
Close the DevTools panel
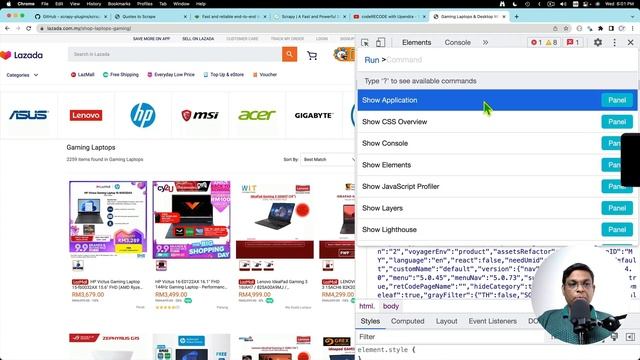pyautogui.click(x=630, y=42)
